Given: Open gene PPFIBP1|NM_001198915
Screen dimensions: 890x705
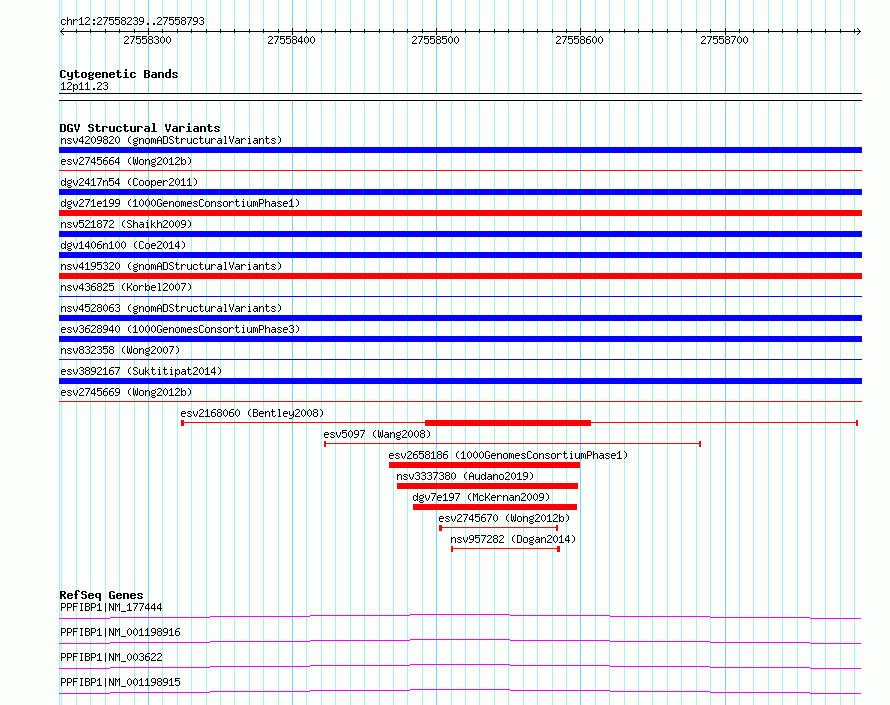Looking at the screenshot, I should tap(120, 682).
